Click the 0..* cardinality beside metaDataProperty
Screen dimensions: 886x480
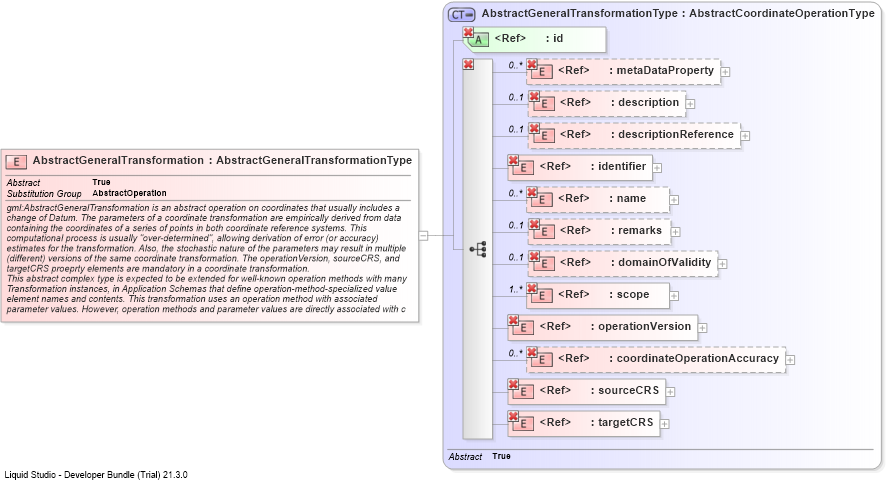click(516, 66)
